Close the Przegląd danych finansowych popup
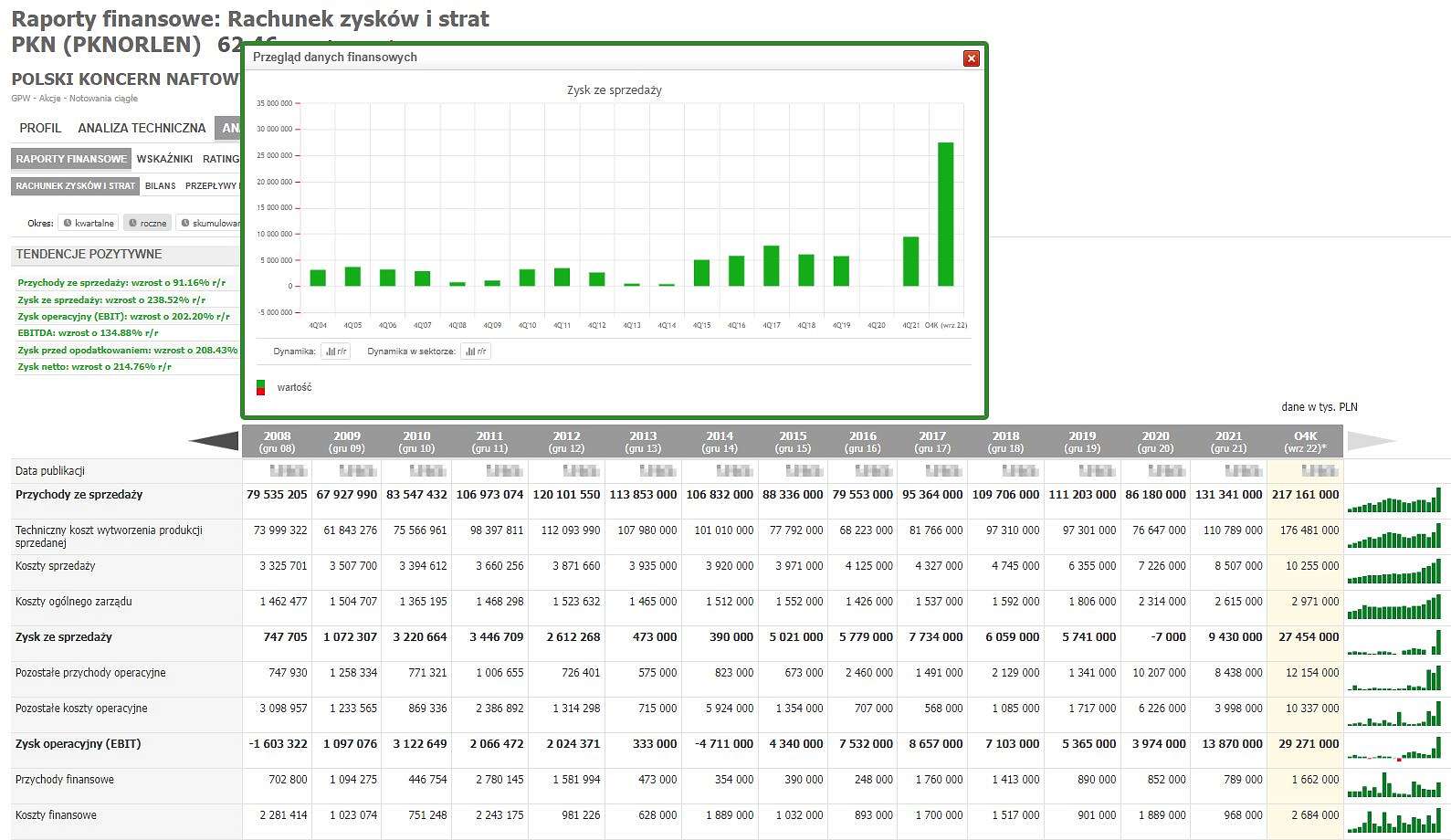The height and width of the screenshot is (840, 1451). [x=972, y=58]
